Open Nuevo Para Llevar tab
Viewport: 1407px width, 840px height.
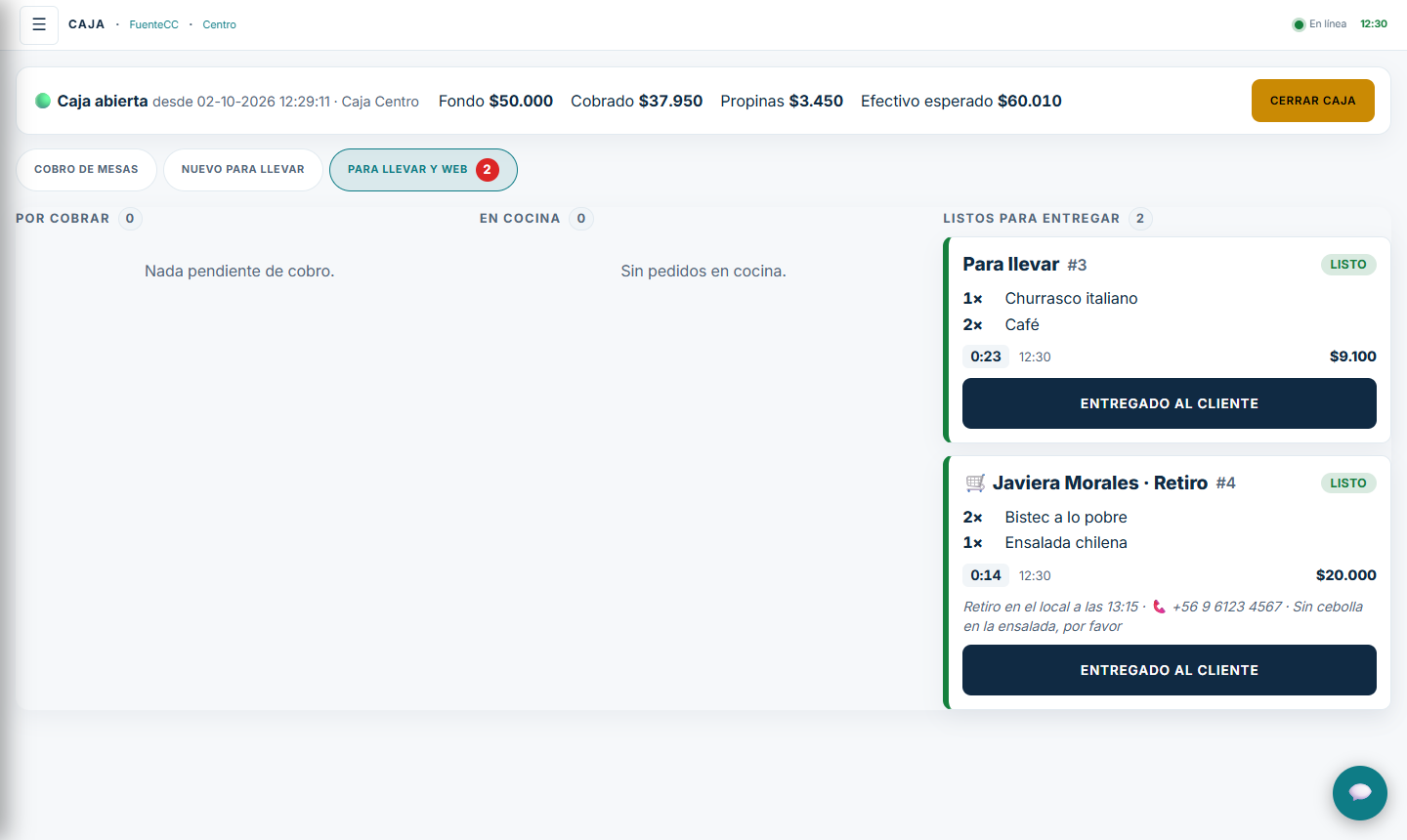243,170
